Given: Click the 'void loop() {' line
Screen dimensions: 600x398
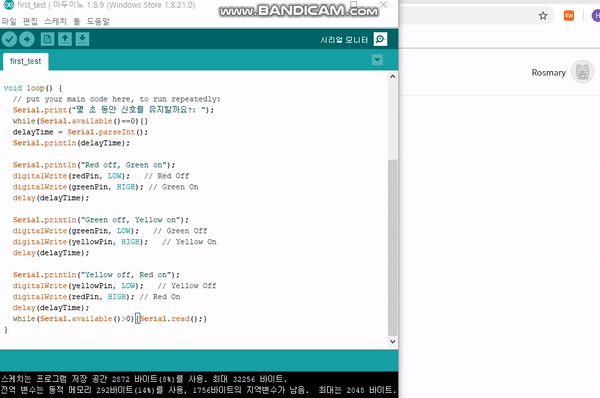Looking at the screenshot, I should click(33, 88).
